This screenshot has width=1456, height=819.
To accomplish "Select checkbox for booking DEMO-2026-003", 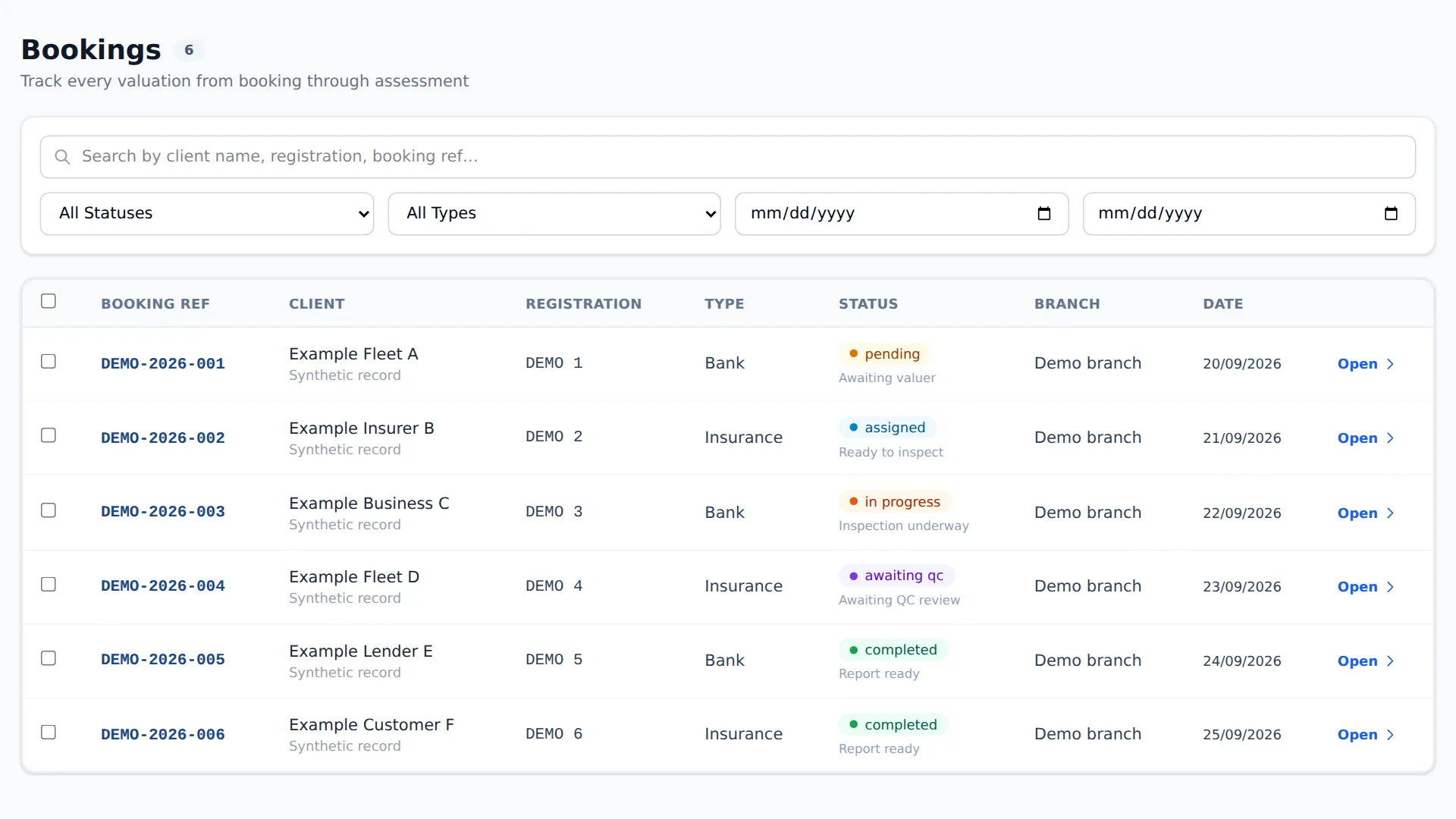I will tap(49, 510).
